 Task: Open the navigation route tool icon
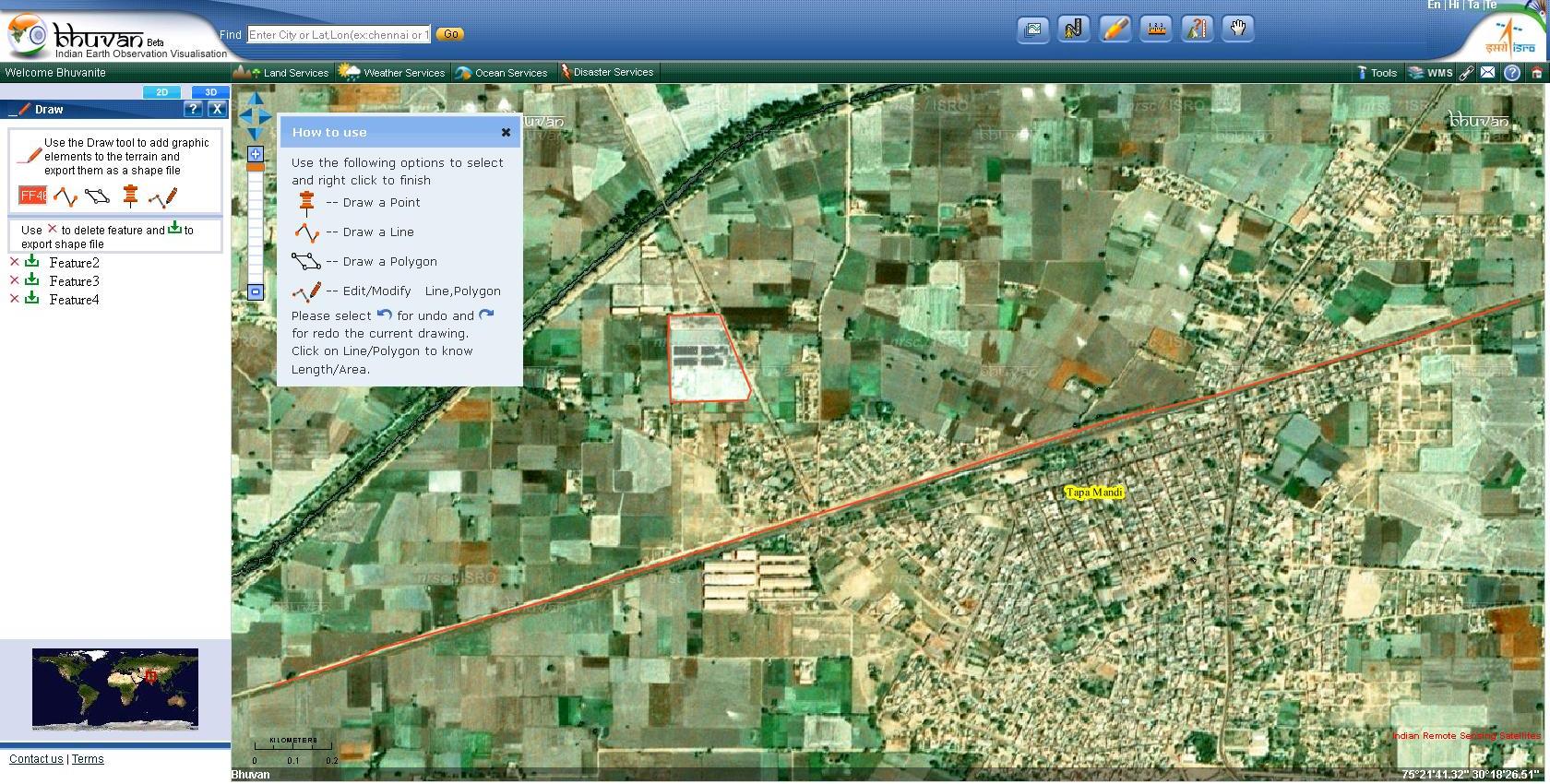point(1074,30)
